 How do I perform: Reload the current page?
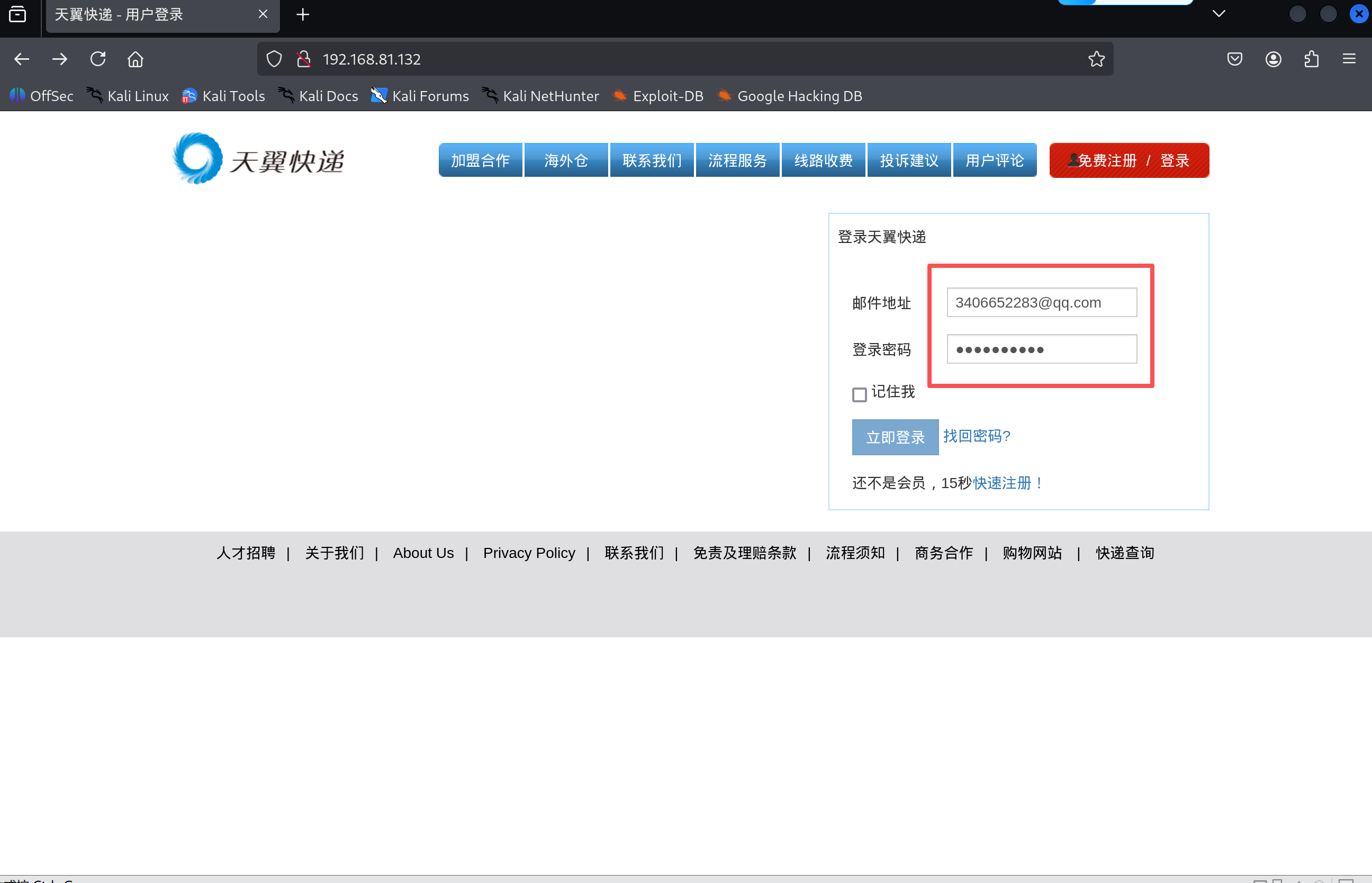click(x=97, y=58)
